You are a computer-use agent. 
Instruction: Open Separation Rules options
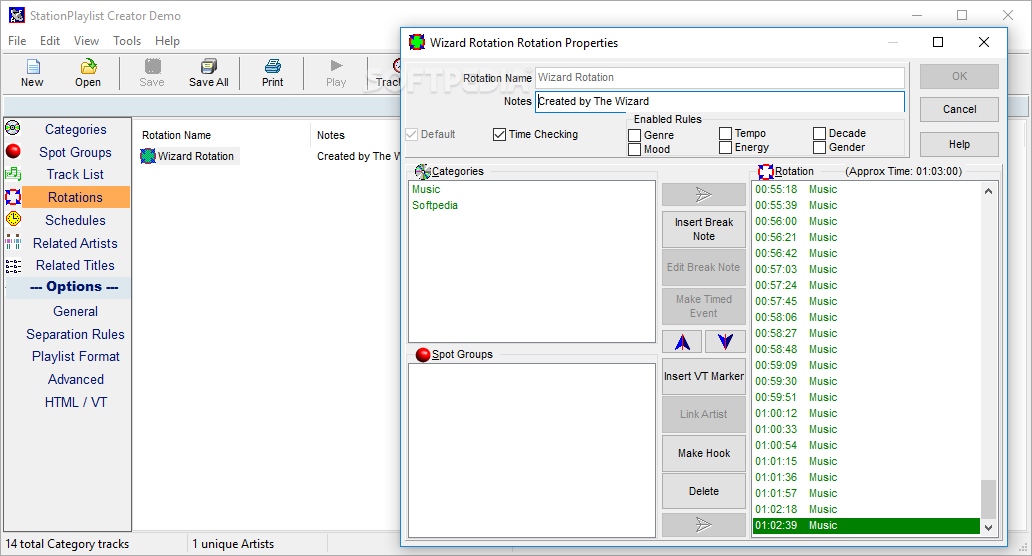coord(76,334)
